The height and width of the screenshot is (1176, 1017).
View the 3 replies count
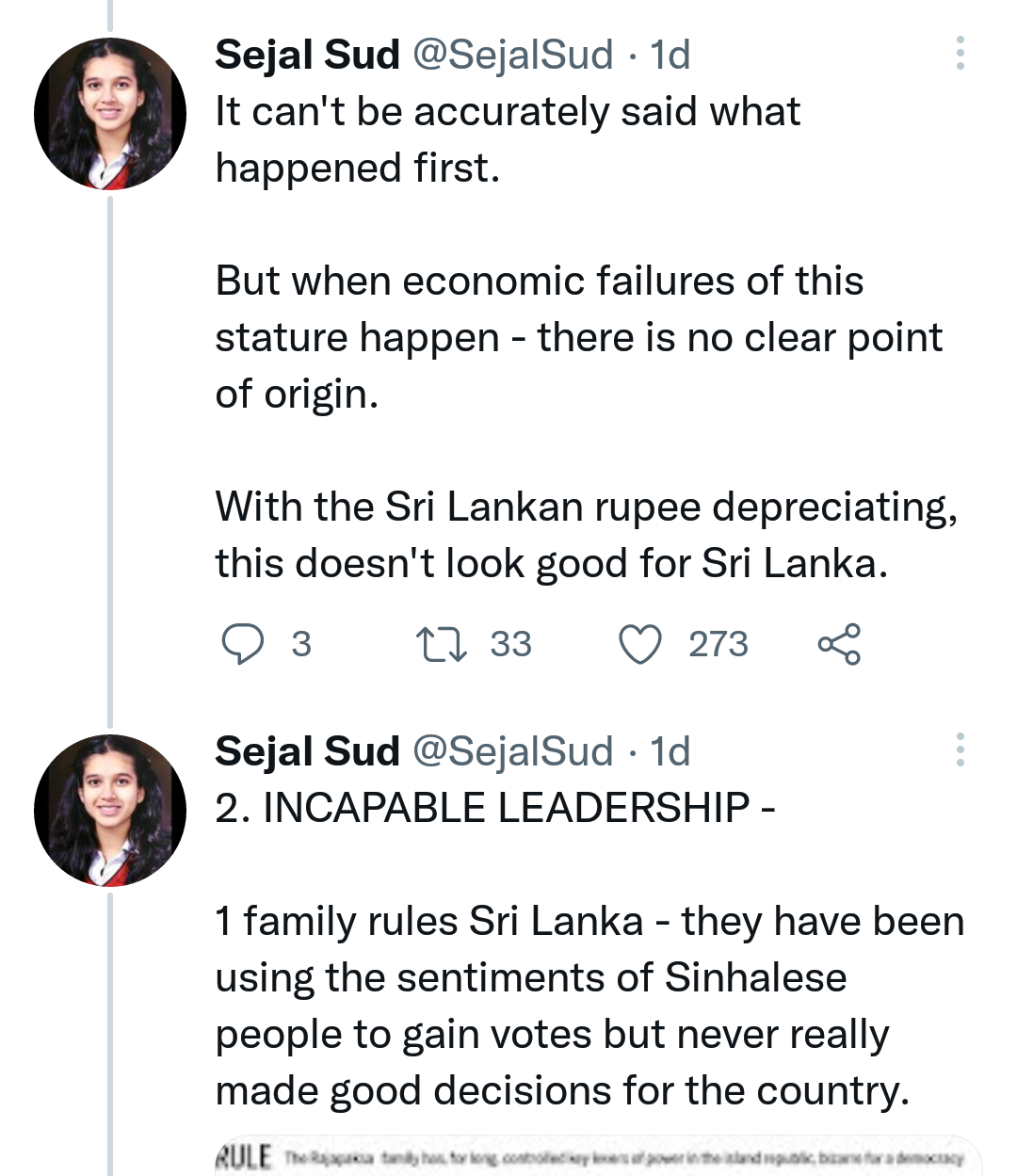click(x=300, y=645)
